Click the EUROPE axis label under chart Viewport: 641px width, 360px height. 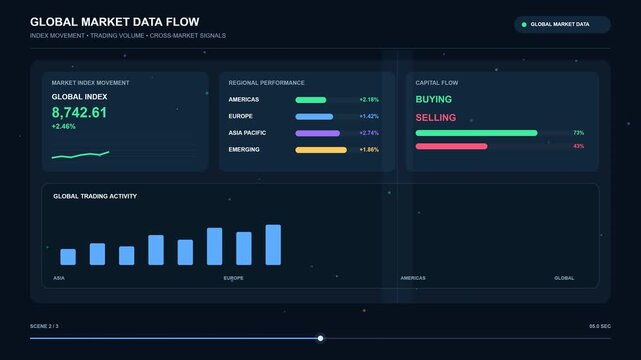point(233,278)
